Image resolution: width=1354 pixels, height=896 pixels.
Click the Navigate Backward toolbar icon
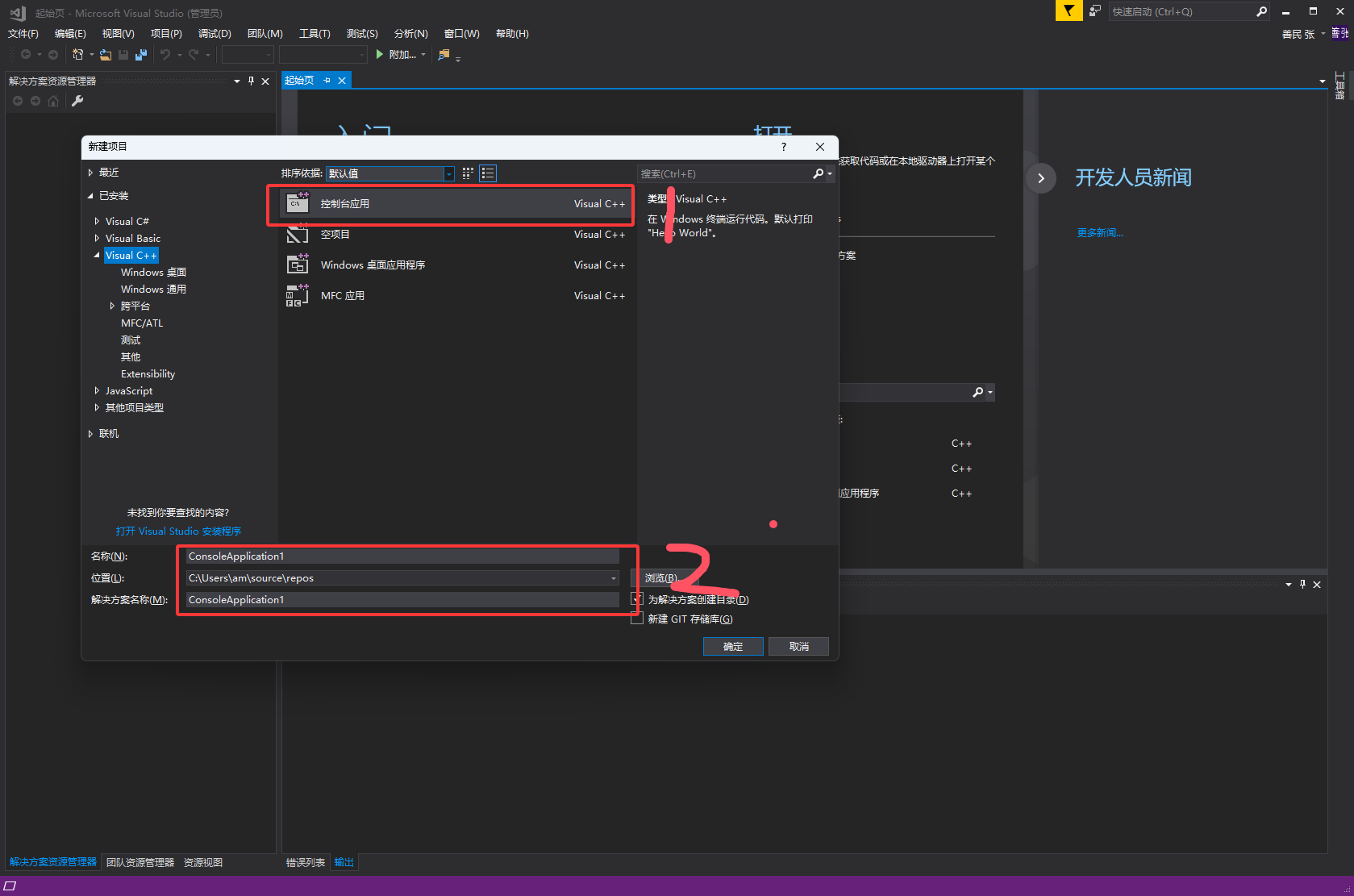(x=26, y=54)
